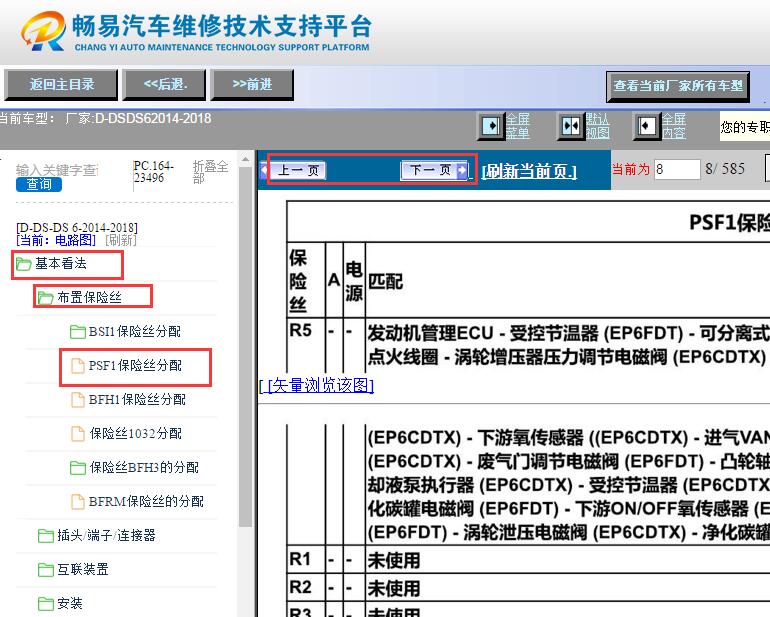770x617 pixels.
Task: Expand 安装 tree node
Action: [69, 603]
